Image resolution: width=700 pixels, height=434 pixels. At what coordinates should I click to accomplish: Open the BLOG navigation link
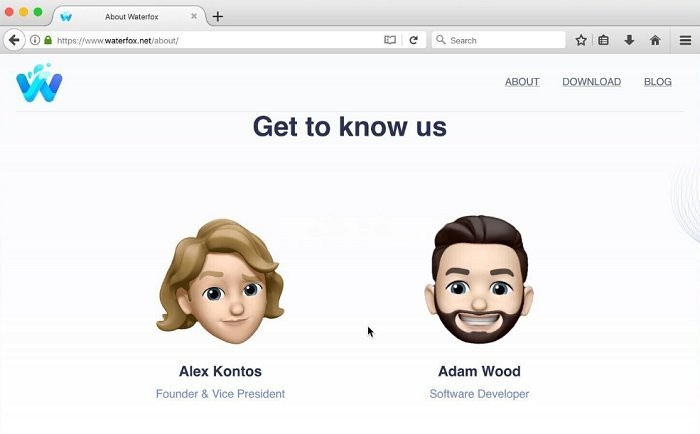click(x=658, y=82)
